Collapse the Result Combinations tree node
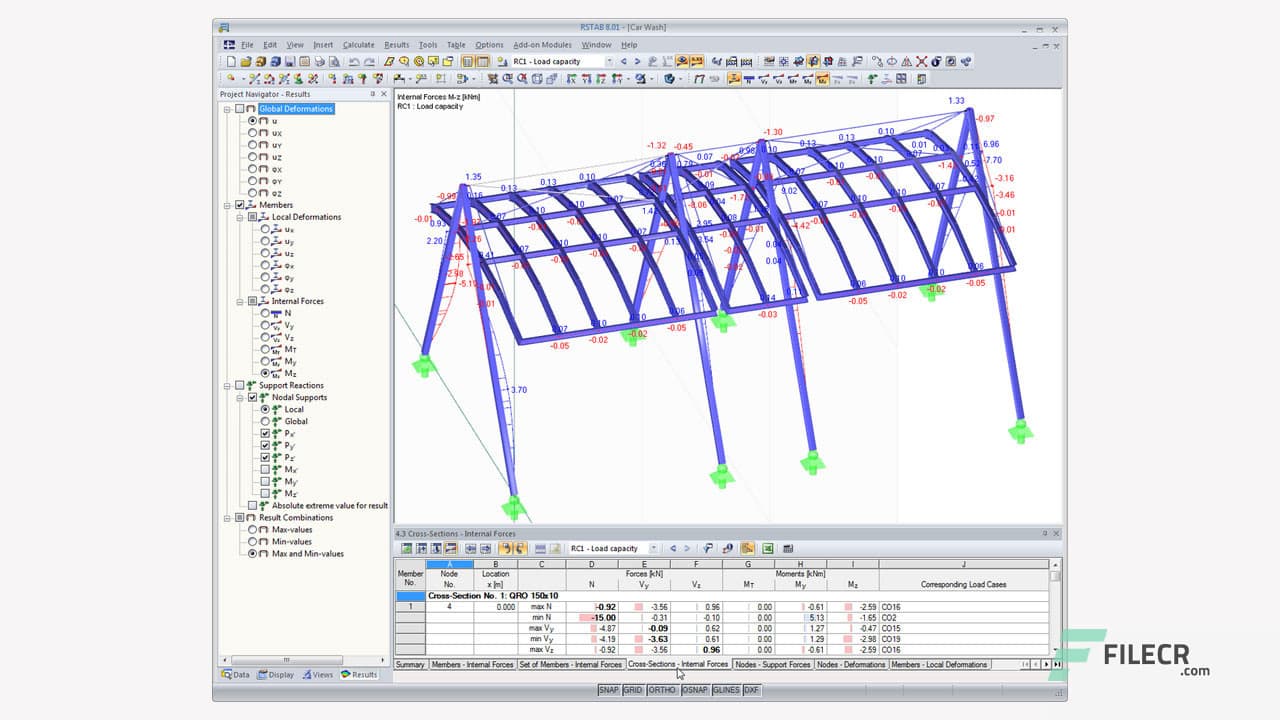This screenshot has width=1280, height=720. click(227, 518)
